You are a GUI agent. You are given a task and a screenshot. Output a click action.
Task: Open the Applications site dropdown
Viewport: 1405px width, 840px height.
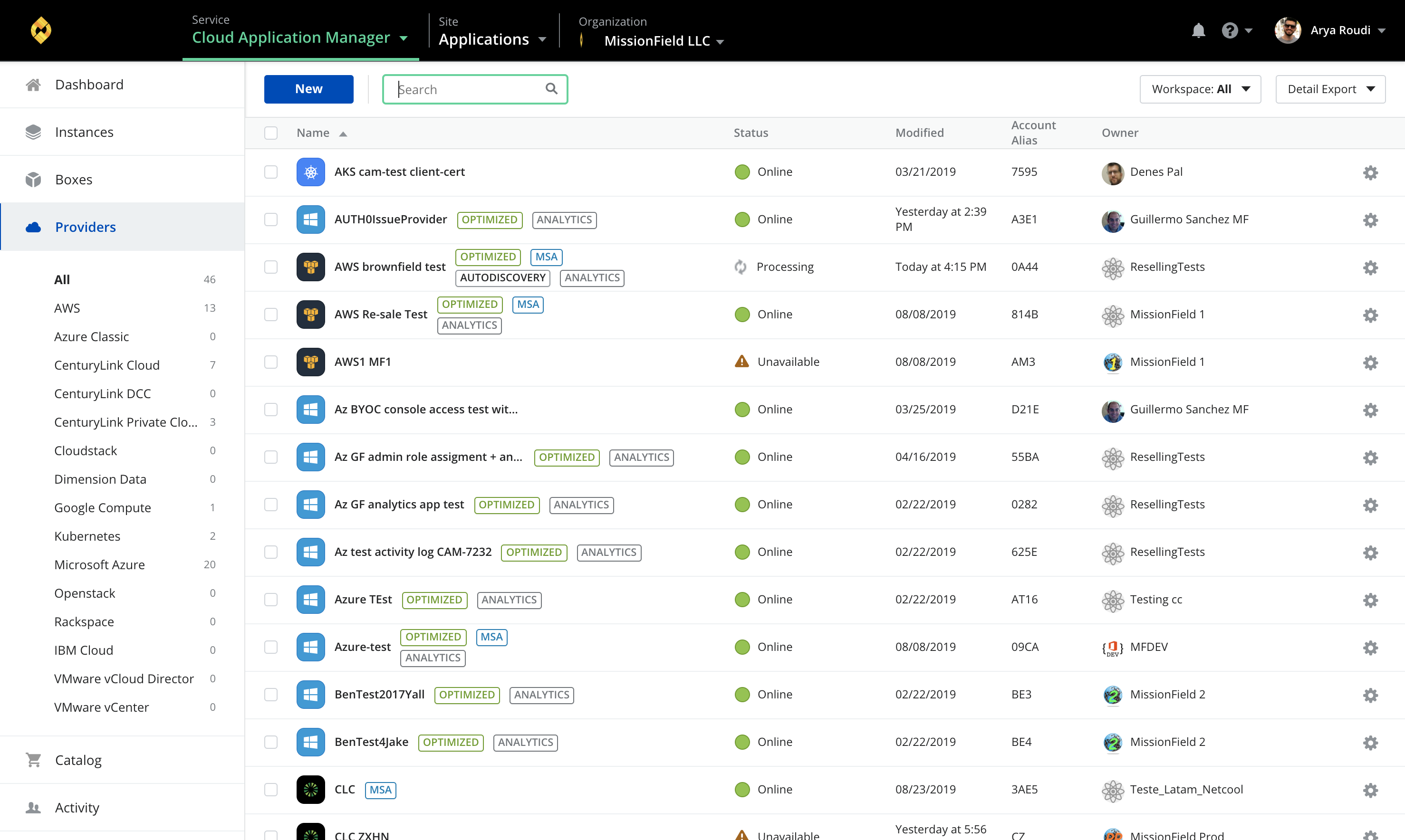(492, 39)
